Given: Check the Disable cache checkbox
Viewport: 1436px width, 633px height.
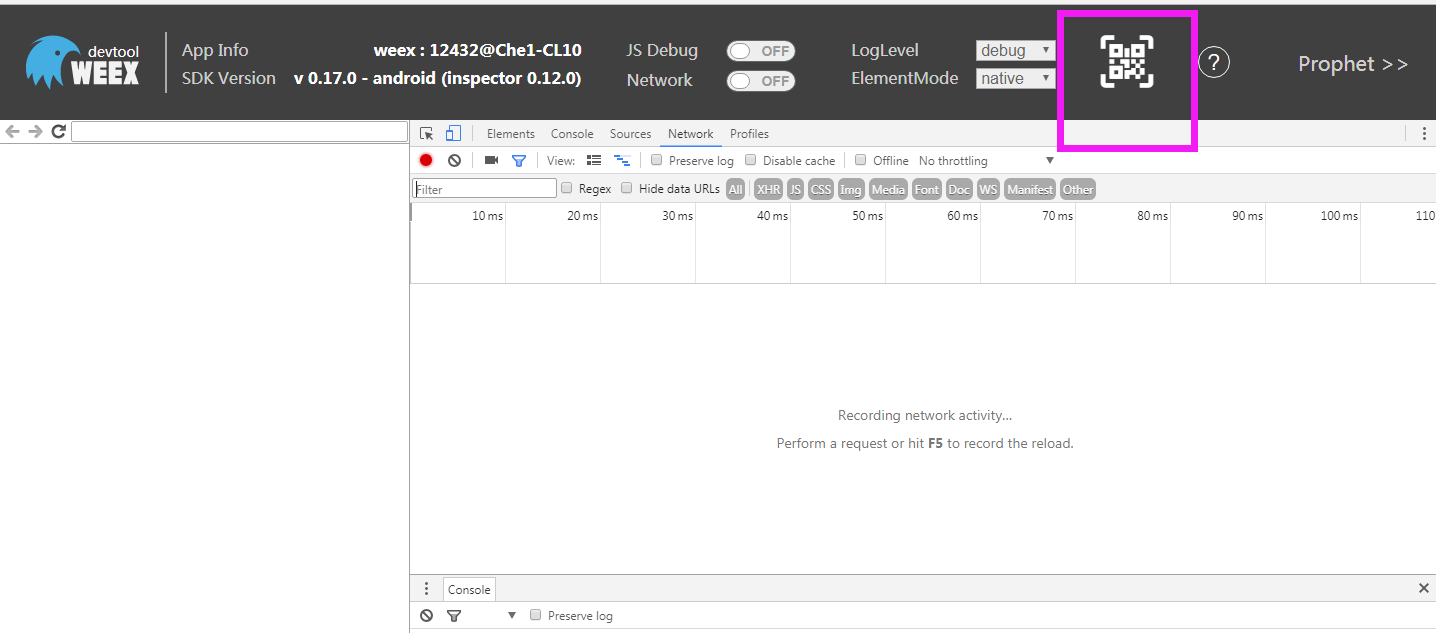Looking at the screenshot, I should [751, 160].
